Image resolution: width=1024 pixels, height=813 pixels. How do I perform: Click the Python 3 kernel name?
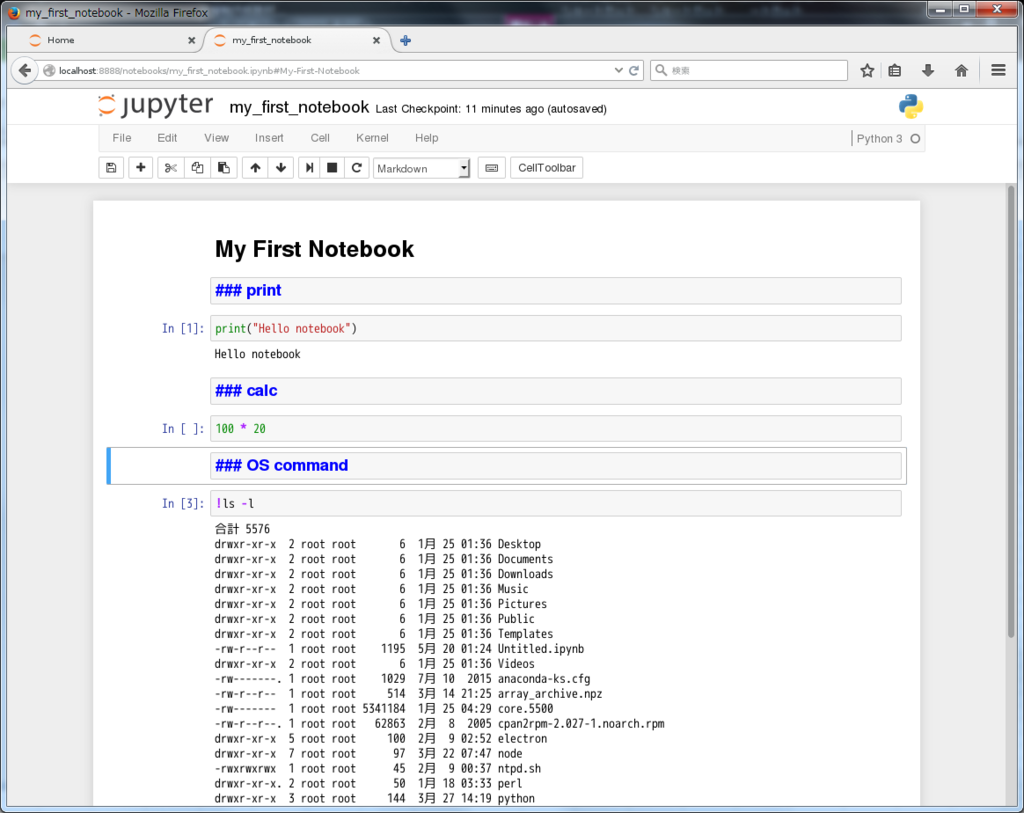tap(879, 138)
